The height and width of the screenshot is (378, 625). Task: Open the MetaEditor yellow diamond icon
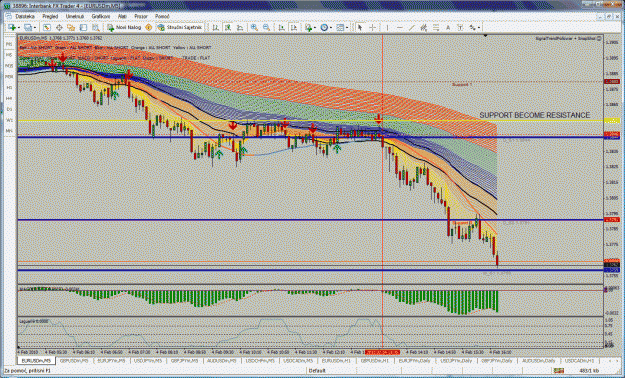149,28
